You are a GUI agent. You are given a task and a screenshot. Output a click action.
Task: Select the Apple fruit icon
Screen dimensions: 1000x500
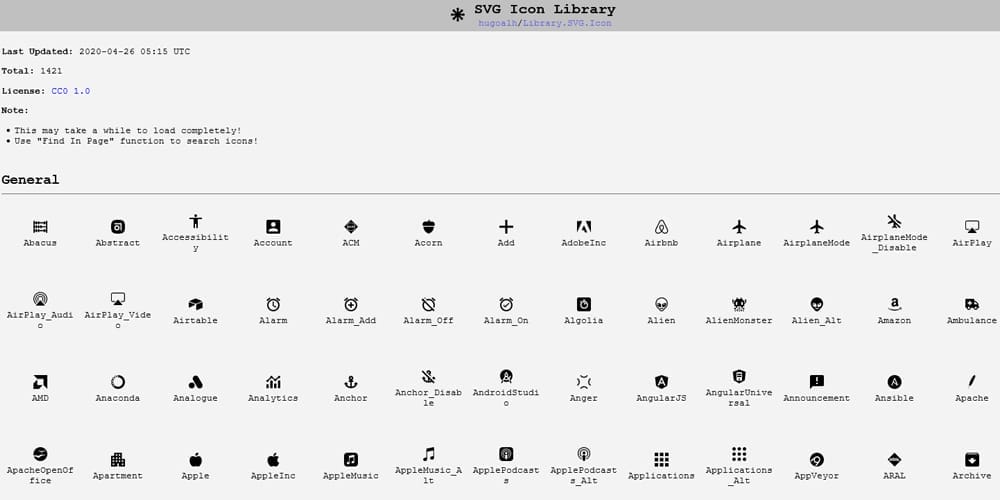(x=196, y=460)
